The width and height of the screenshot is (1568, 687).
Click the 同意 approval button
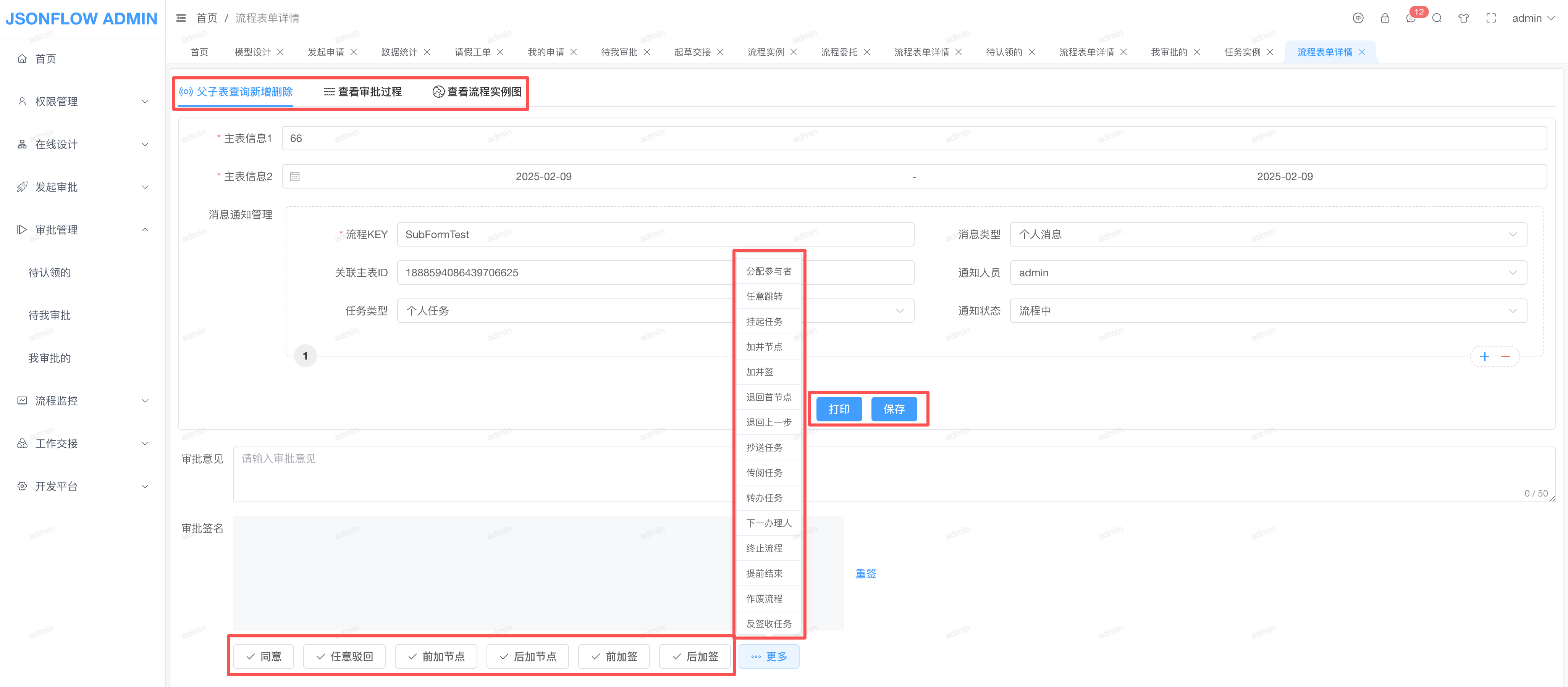[263, 656]
